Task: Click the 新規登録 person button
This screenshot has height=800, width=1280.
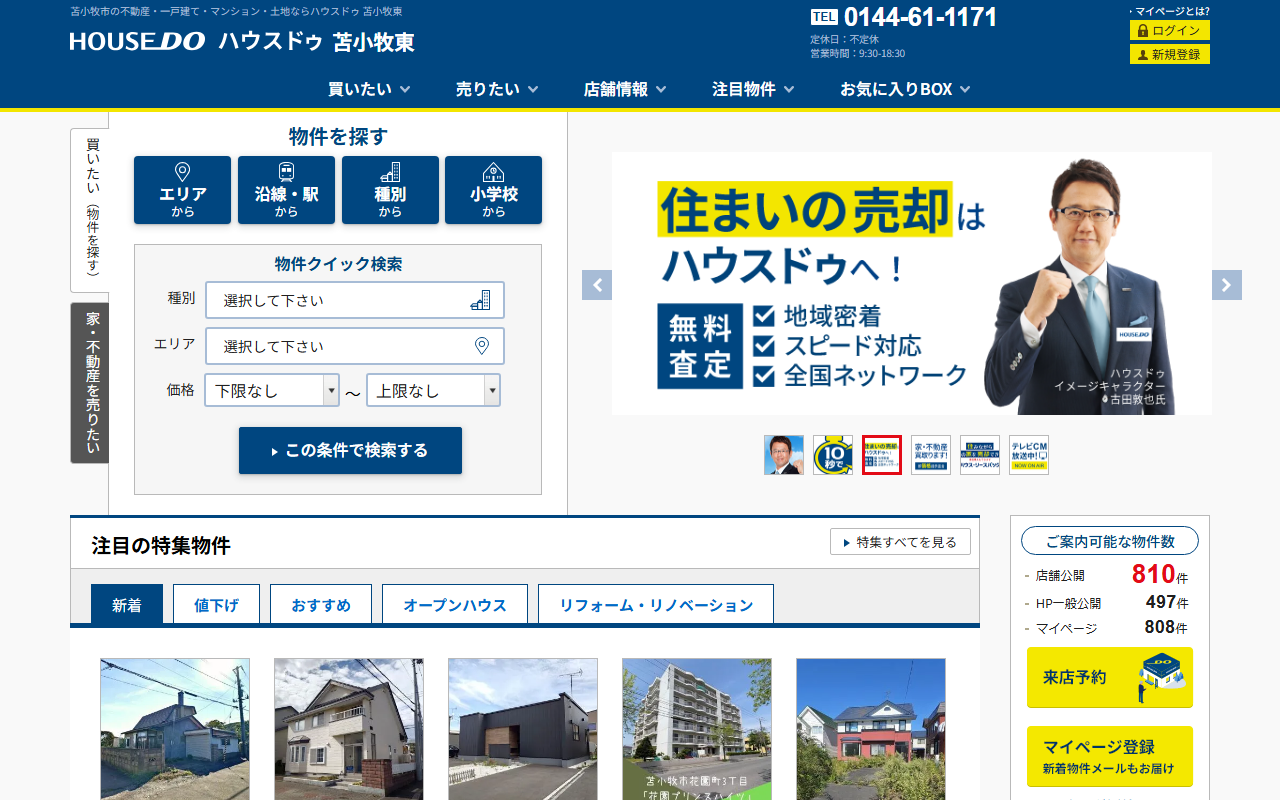Action: (1170, 54)
